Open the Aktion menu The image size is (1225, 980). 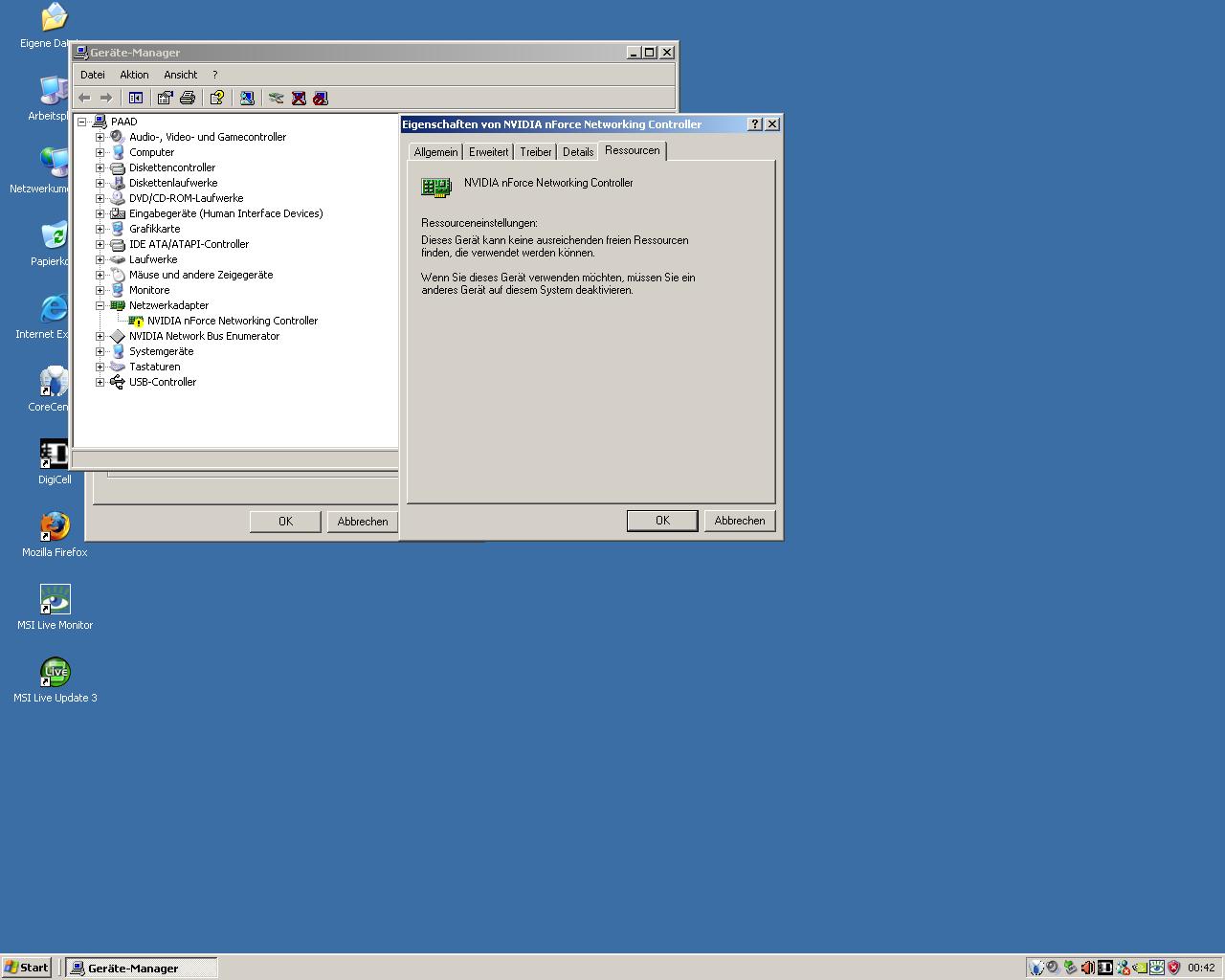(x=134, y=75)
